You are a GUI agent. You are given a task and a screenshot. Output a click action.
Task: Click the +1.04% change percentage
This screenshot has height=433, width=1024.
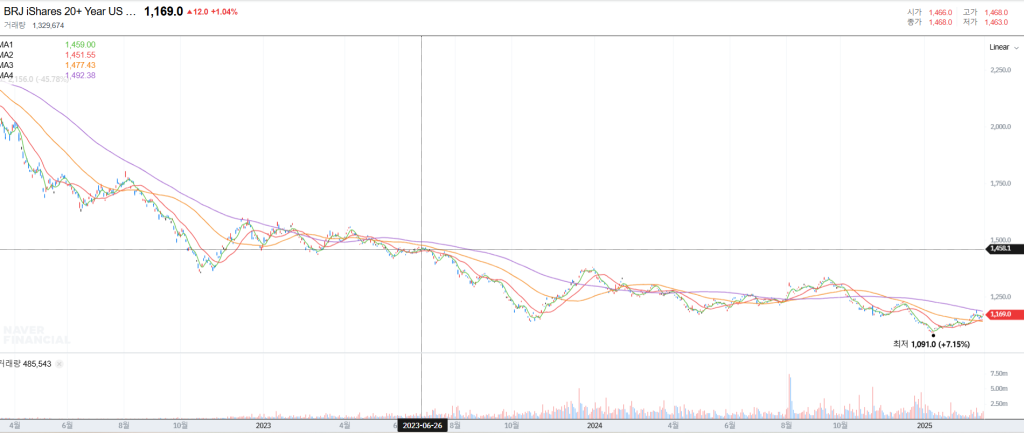point(224,12)
